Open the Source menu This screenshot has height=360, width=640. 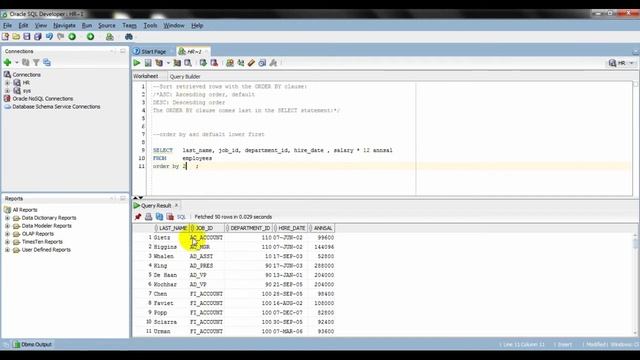coord(107,25)
